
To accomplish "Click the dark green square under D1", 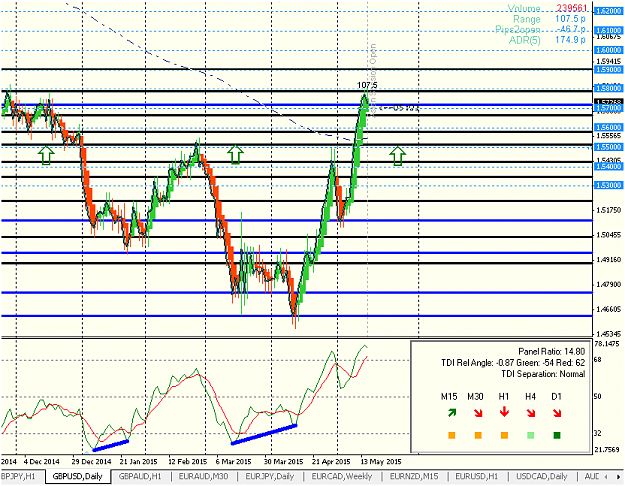I will pos(557,435).
